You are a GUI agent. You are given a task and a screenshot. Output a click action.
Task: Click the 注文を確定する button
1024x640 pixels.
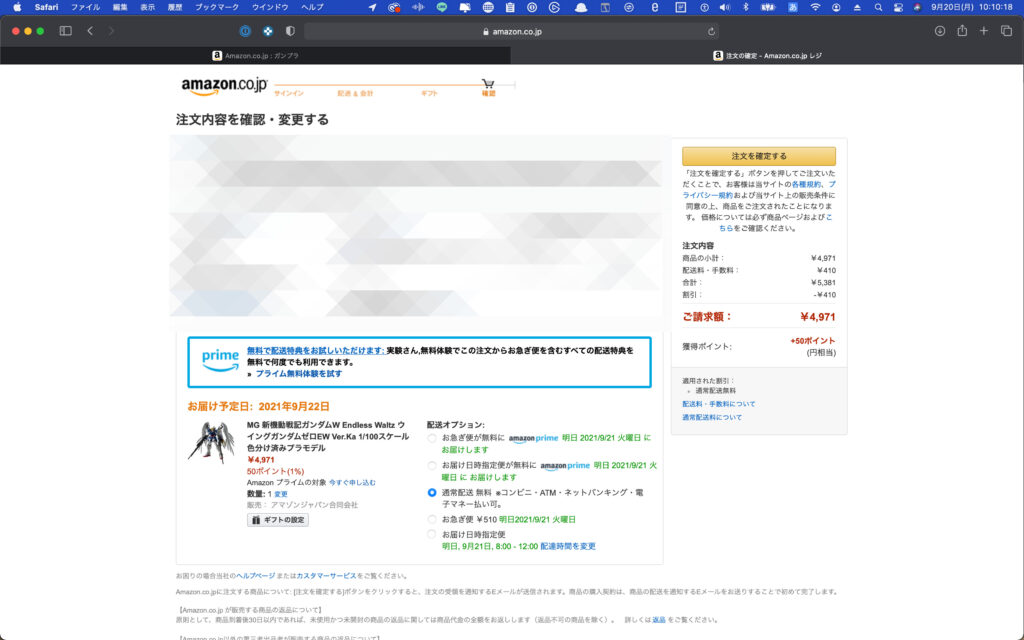pos(759,156)
